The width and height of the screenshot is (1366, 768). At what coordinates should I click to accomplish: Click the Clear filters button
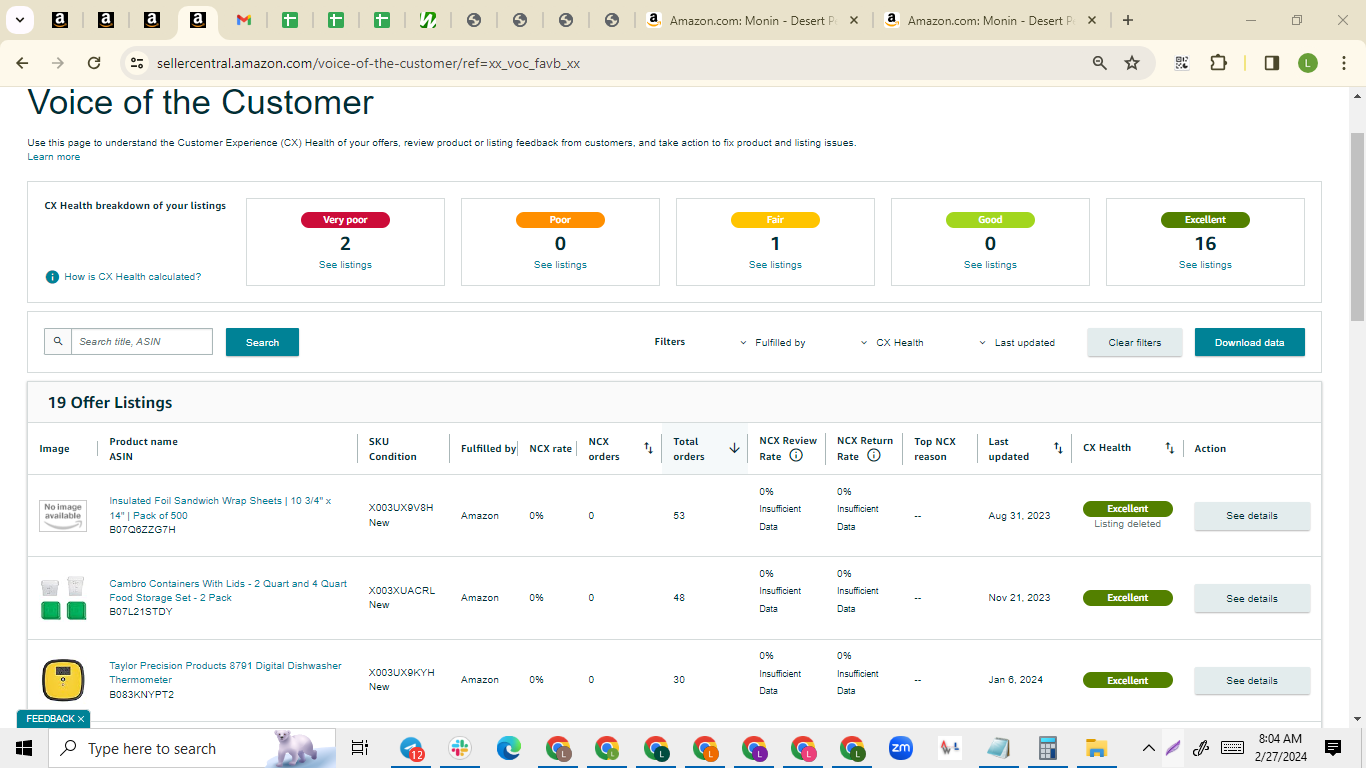coord(1135,342)
